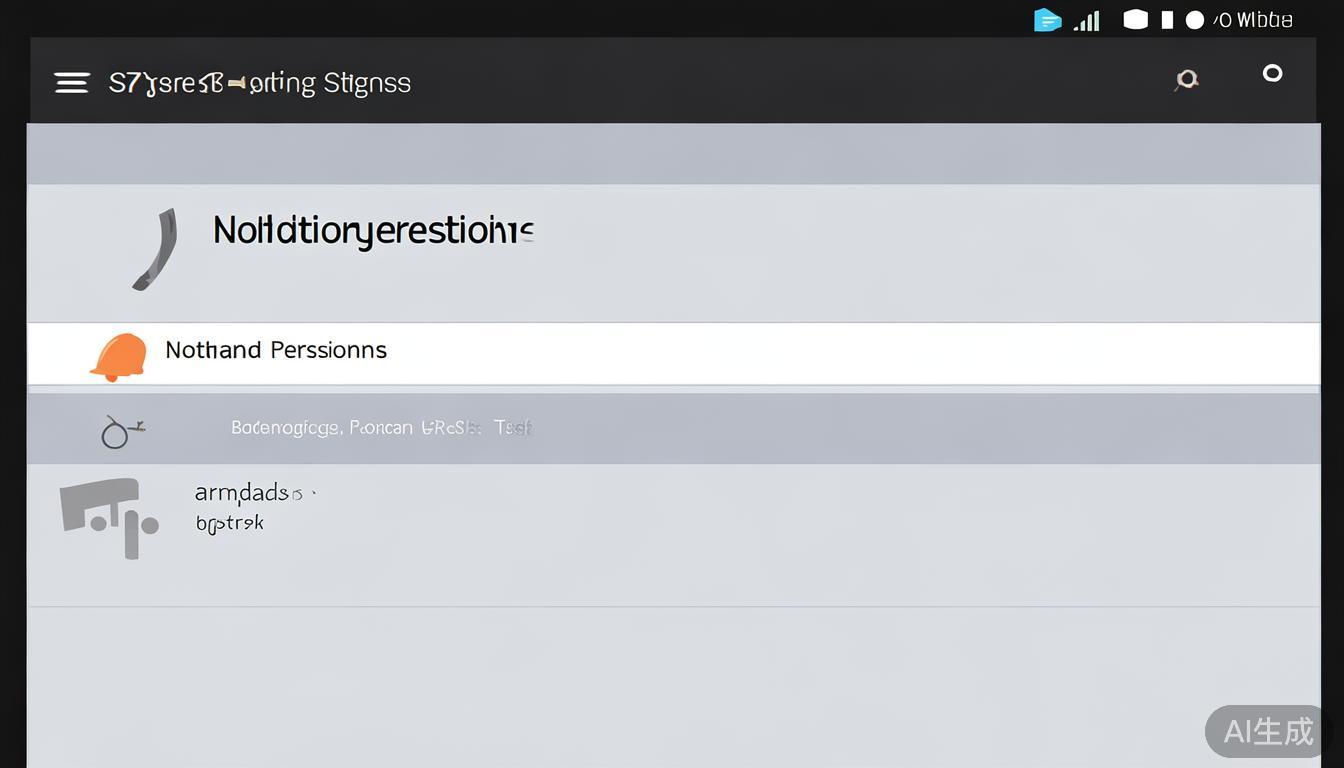
Task: Click the circle outline icon in dark row
Action: click(x=118, y=432)
